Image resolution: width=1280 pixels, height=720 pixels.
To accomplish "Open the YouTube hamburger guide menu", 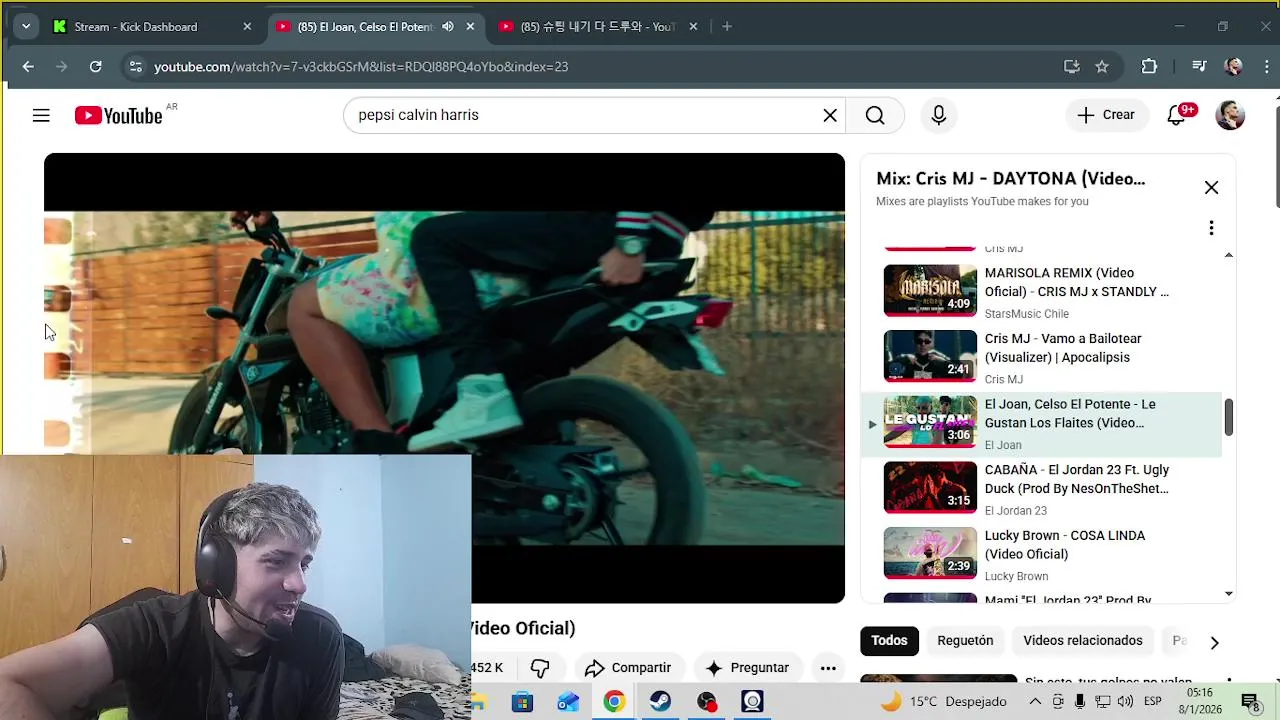I will pos(41,116).
